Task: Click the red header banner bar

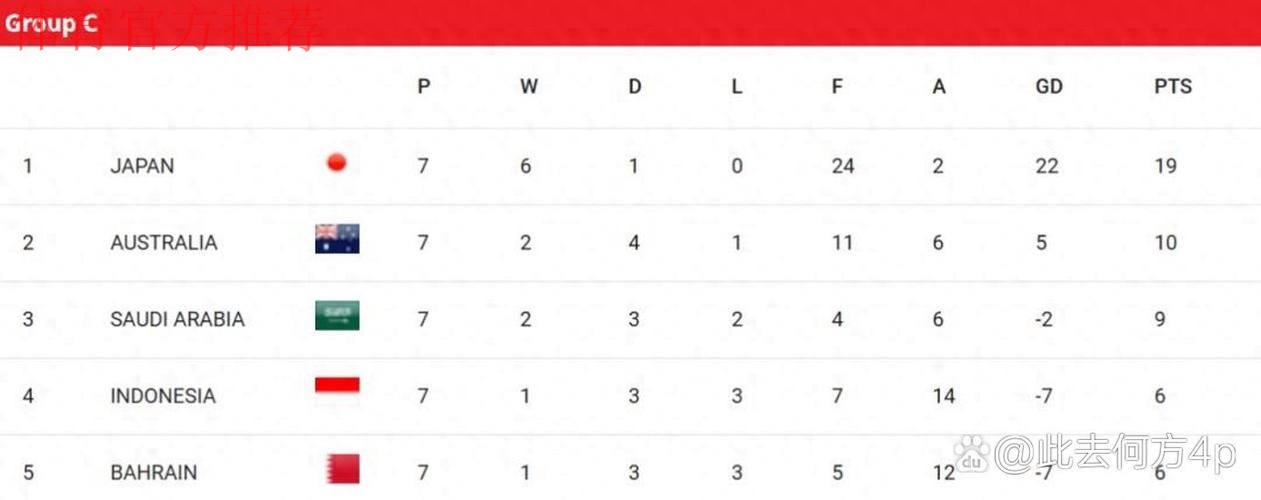Action: tap(700, 23)
